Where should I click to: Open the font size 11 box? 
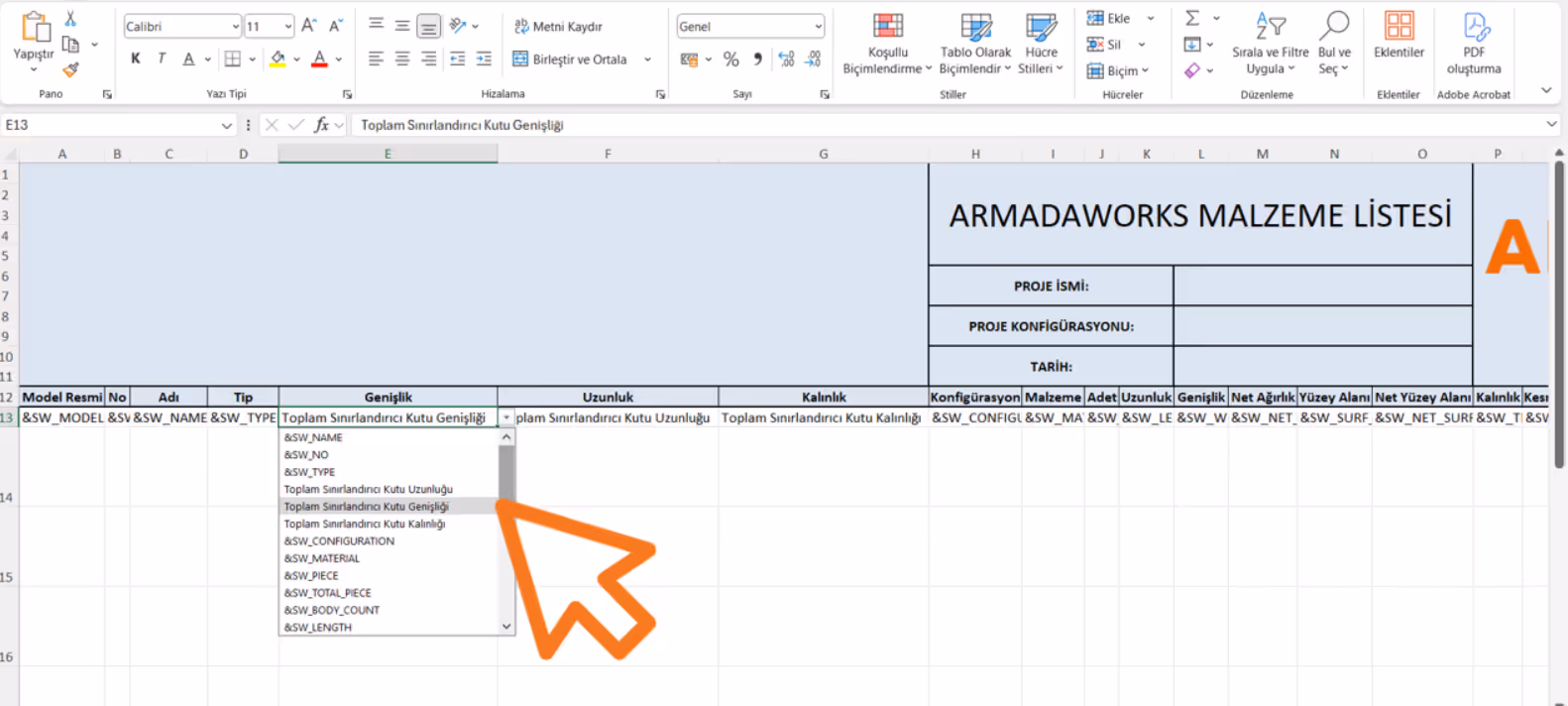tap(269, 27)
